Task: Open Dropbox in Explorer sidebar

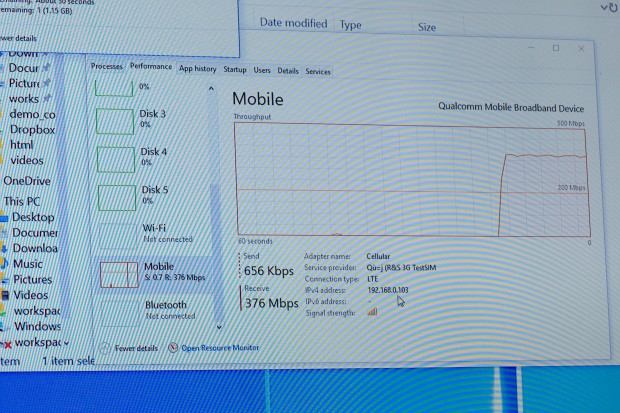Action: pos(32,130)
